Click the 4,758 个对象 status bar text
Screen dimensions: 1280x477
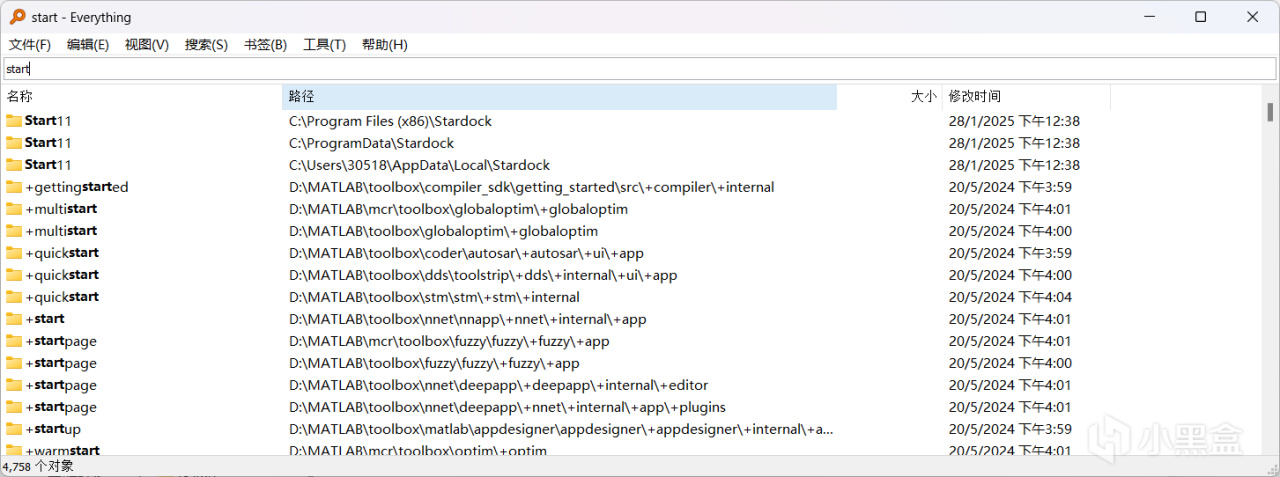pos(38,466)
